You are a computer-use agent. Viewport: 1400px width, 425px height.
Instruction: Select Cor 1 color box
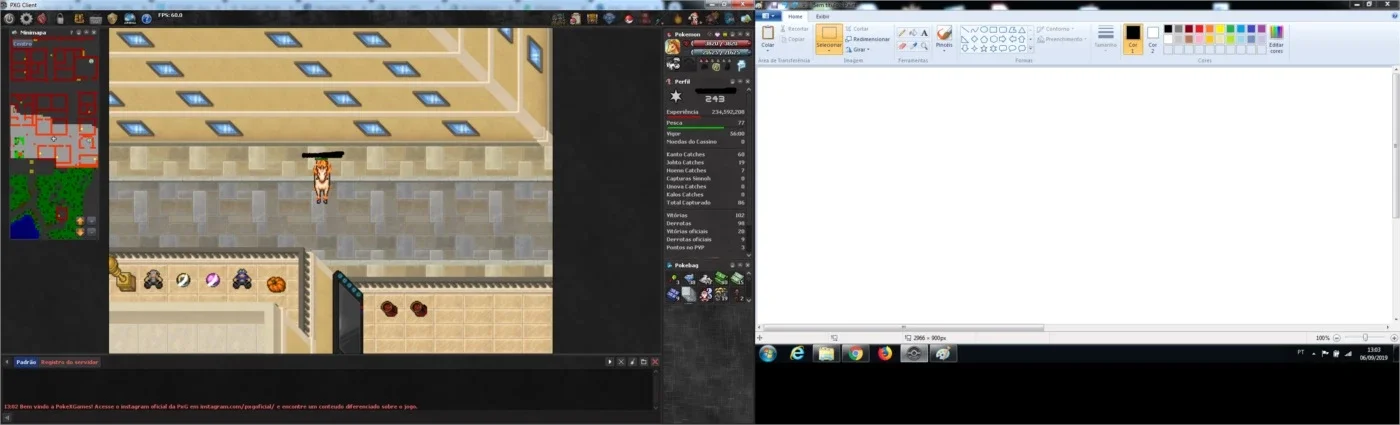point(1133,38)
